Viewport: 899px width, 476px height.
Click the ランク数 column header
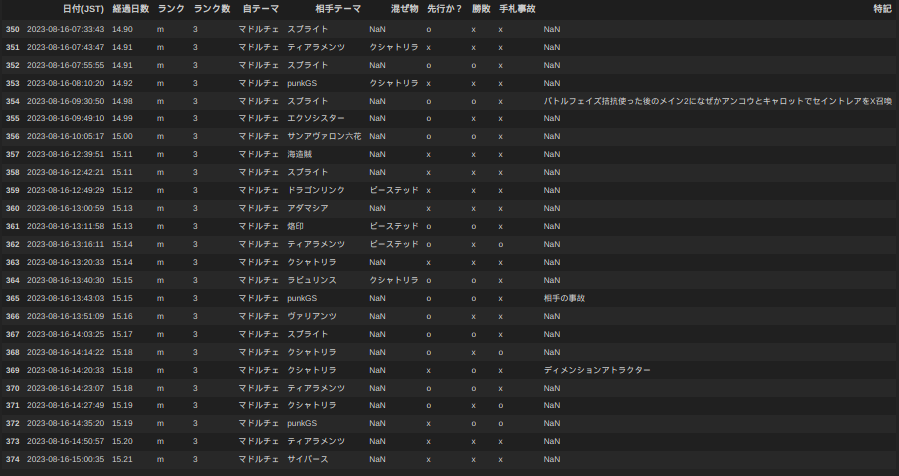point(212,9)
